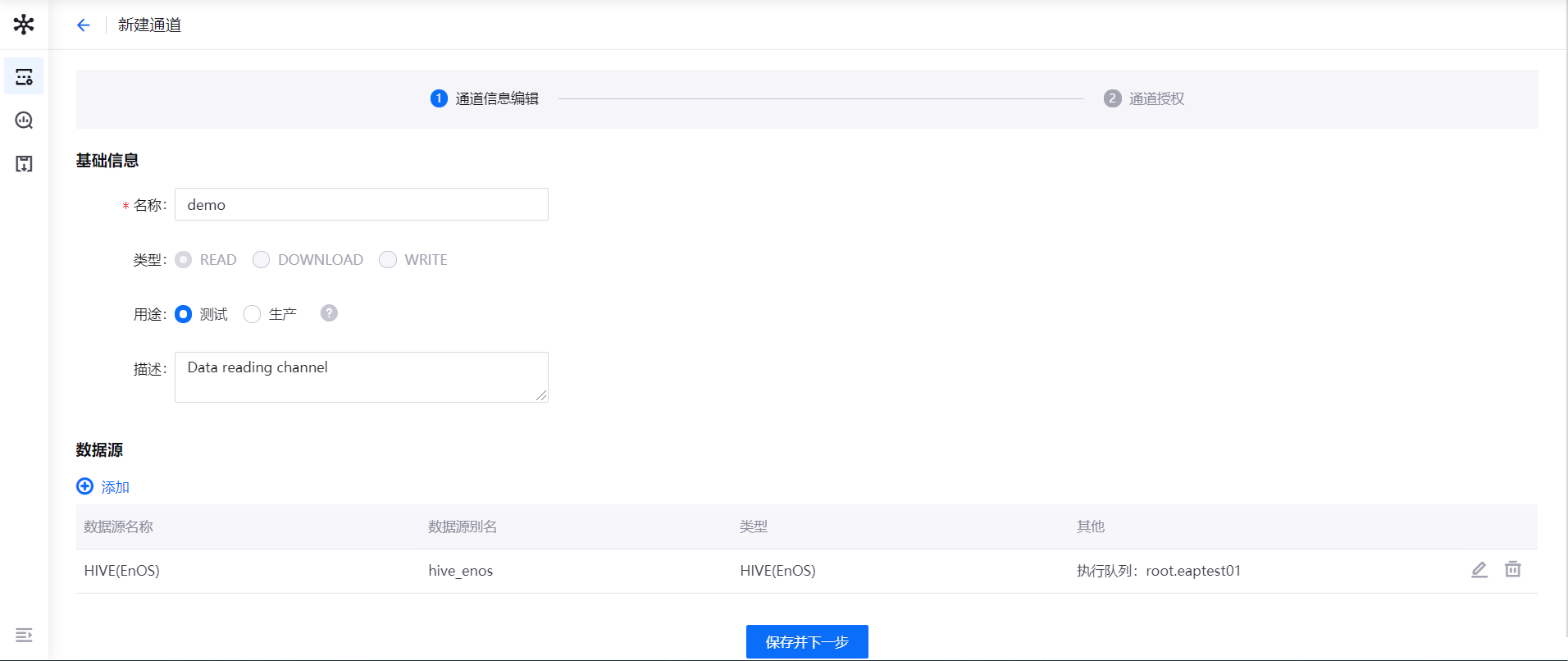Click step 1 通道信息编辑
The height and width of the screenshot is (661, 1568).
tap(485, 98)
